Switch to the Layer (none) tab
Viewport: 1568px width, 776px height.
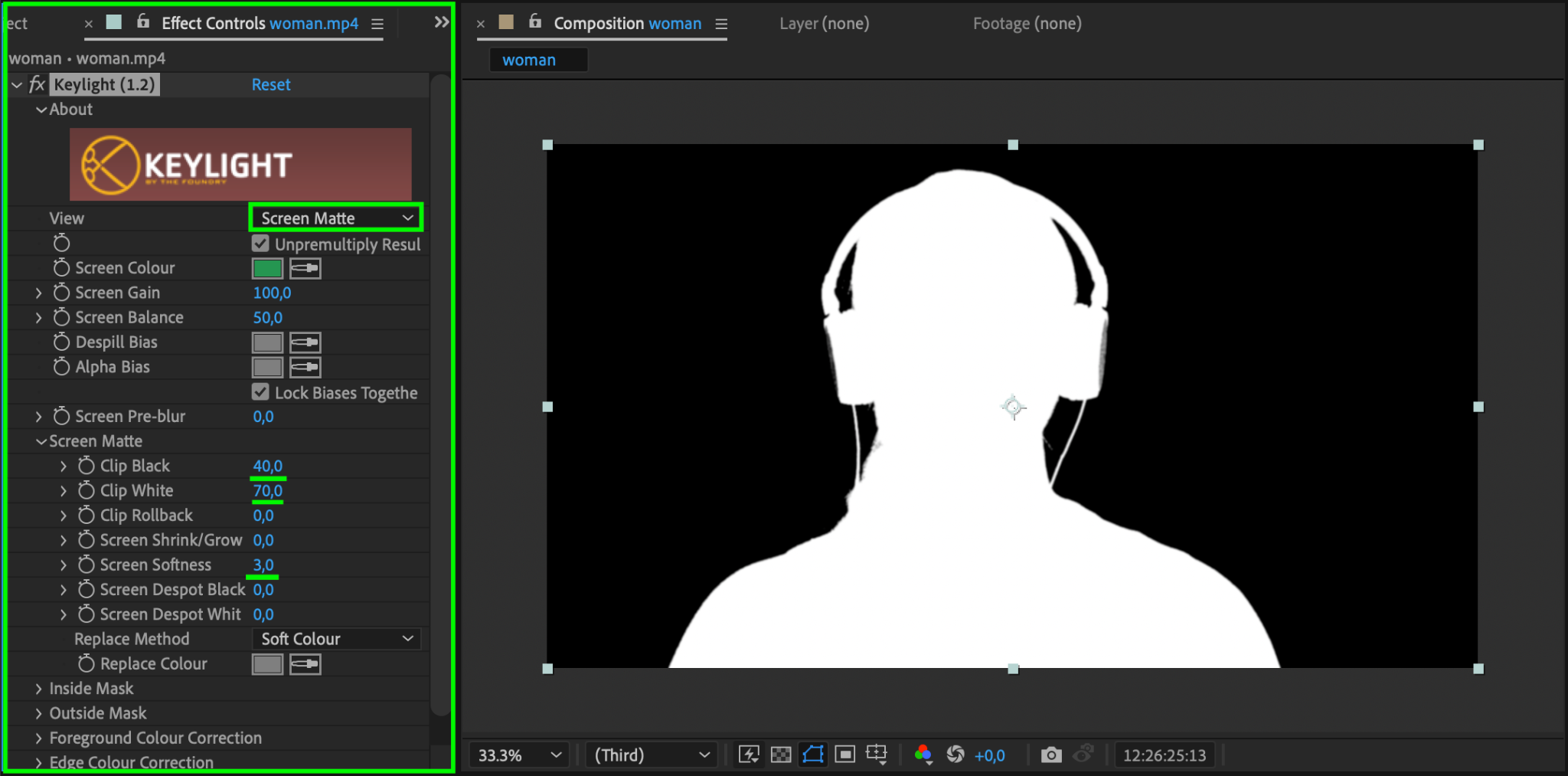coord(825,23)
